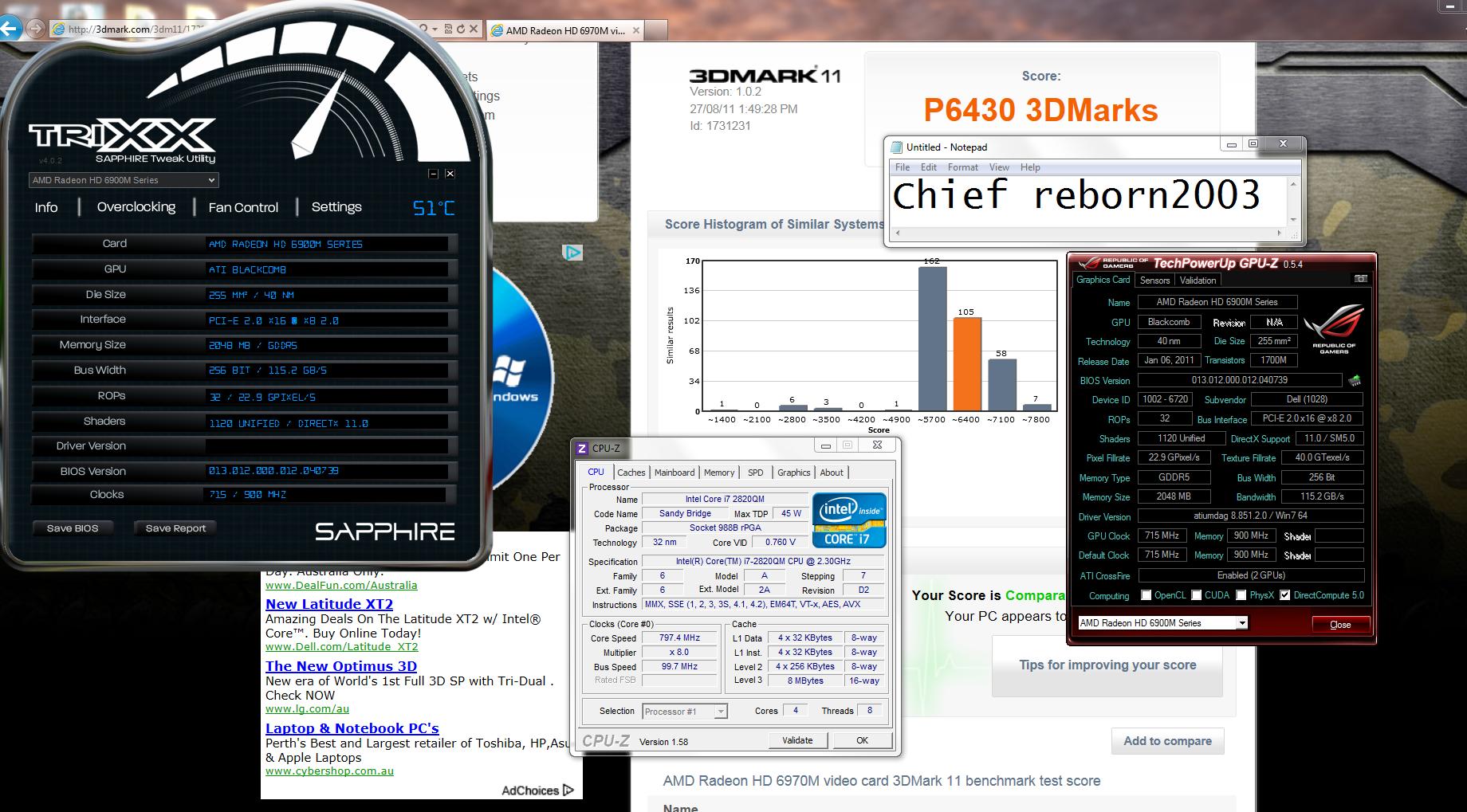The image size is (1467, 812).
Task: Open The New Optimus 3D ad link
Action: coord(341,666)
